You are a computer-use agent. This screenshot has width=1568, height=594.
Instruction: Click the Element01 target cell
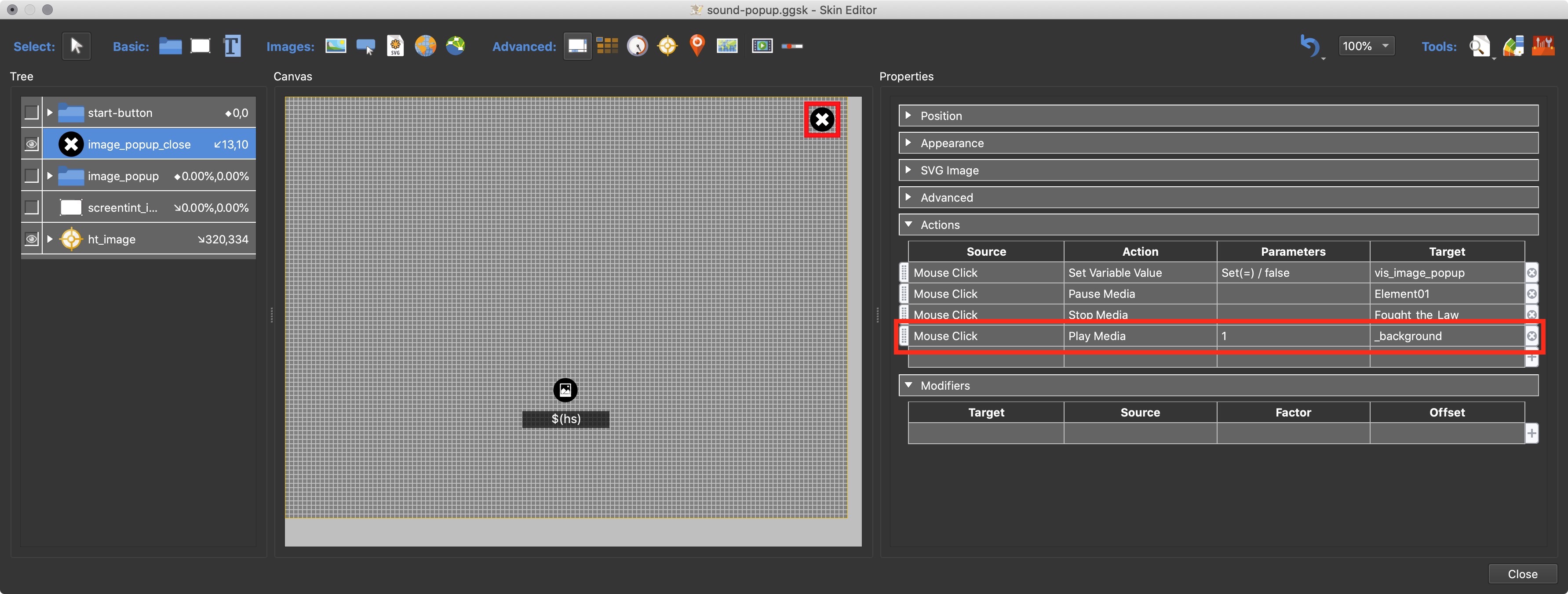[x=1447, y=294]
